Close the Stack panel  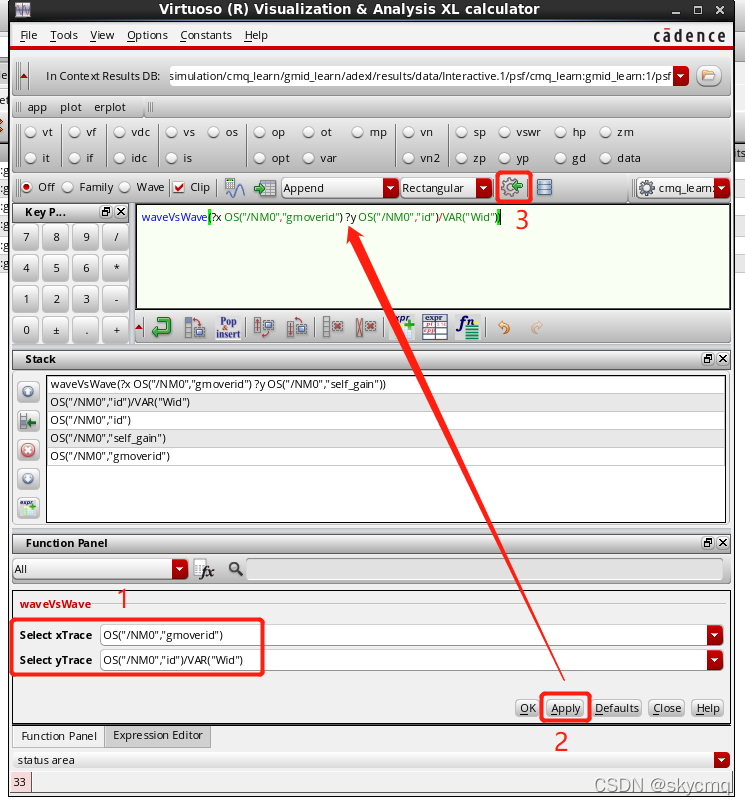[723, 359]
